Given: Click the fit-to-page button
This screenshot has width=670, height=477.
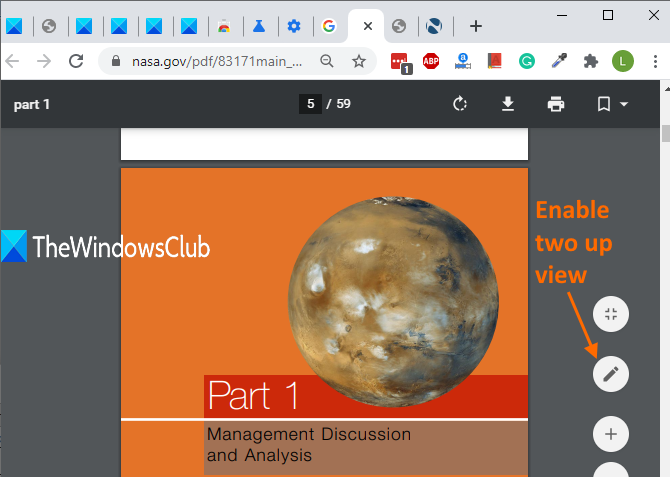Looking at the screenshot, I should (611, 314).
